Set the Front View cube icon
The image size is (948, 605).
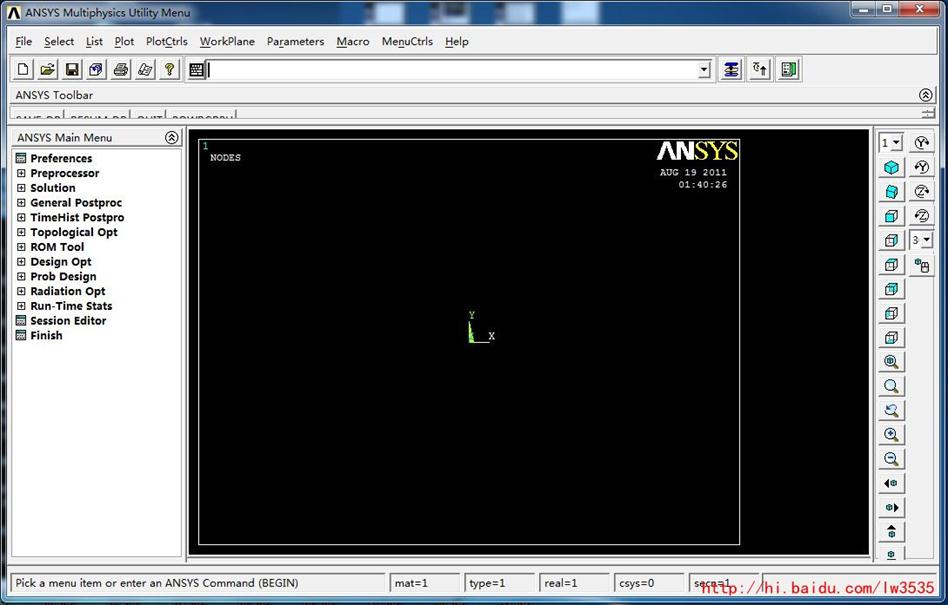coord(891,216)
